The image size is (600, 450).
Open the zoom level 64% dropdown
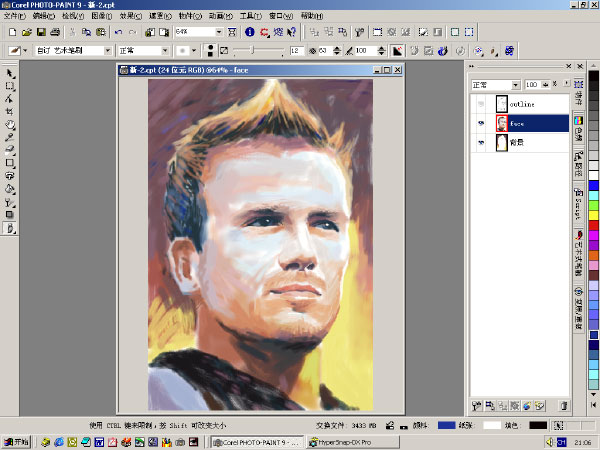pyautogui.click(x=219, y=32)
